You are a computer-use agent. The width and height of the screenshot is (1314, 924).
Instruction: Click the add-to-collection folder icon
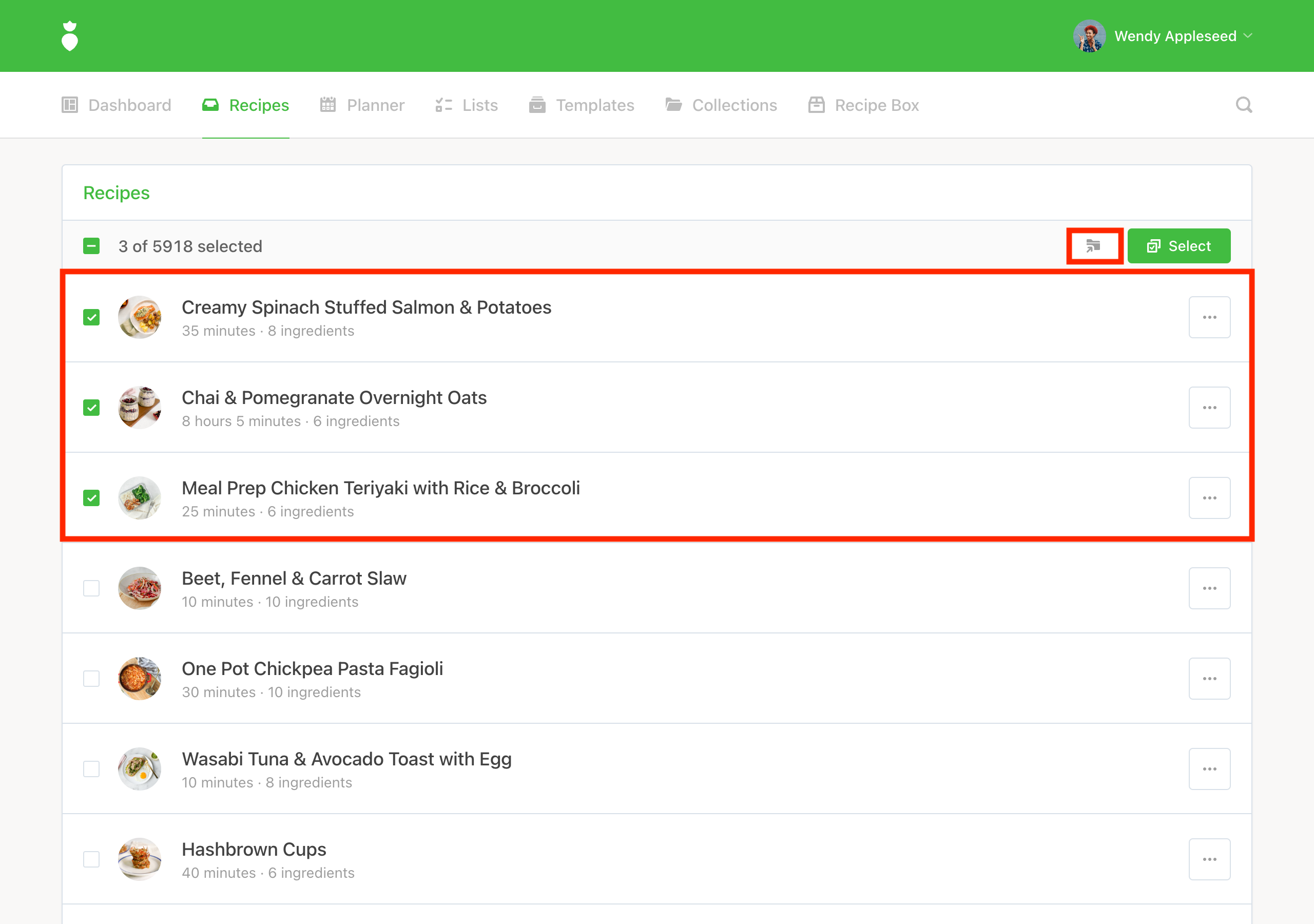click(x=1093, y=246)
